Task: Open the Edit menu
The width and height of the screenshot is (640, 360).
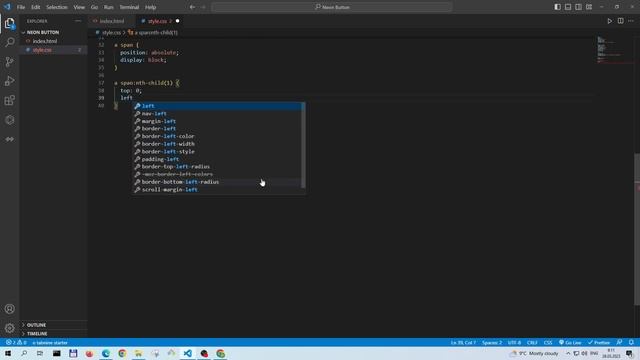Action: pos(36,7)
